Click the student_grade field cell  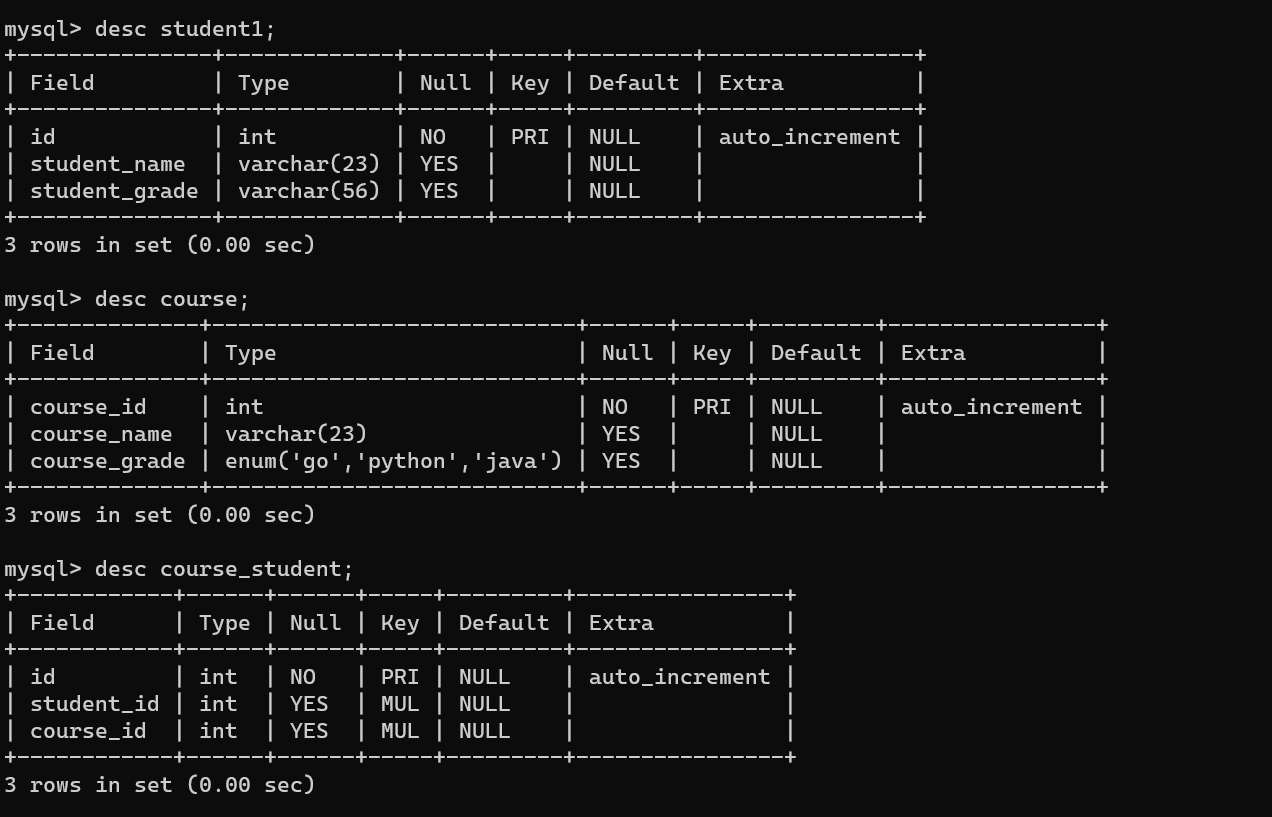click(x=114, y=191)
